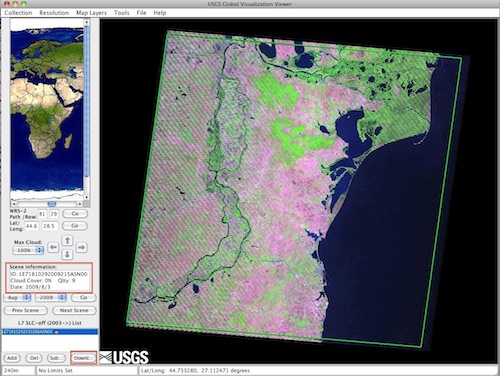Viewport: 500px width, 376px height.
Task: Click the left arrow scene navigation button
Action: coord(53,247)
